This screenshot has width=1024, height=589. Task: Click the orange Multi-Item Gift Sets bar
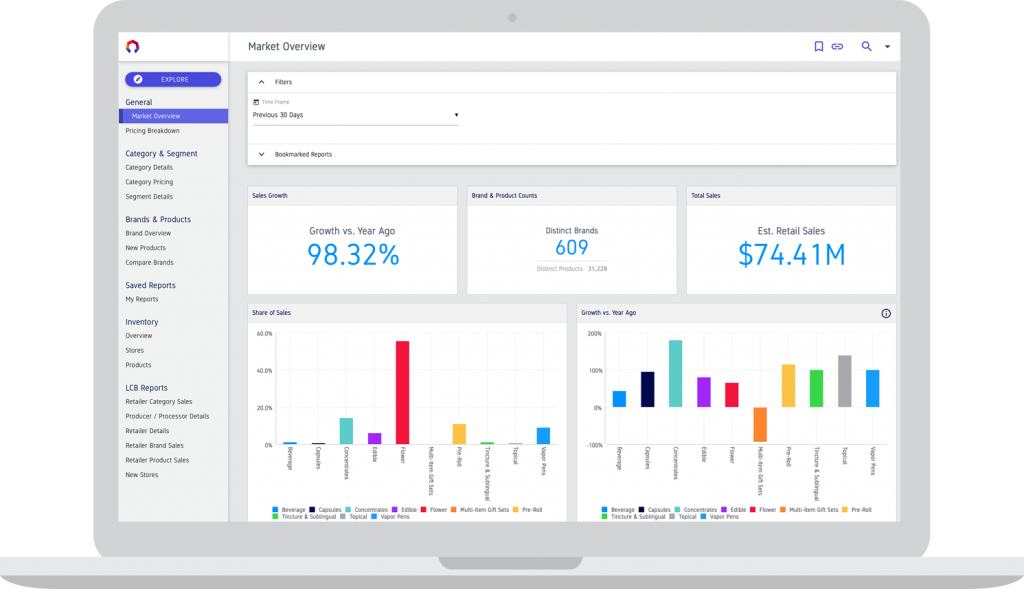tap(760, 424)
